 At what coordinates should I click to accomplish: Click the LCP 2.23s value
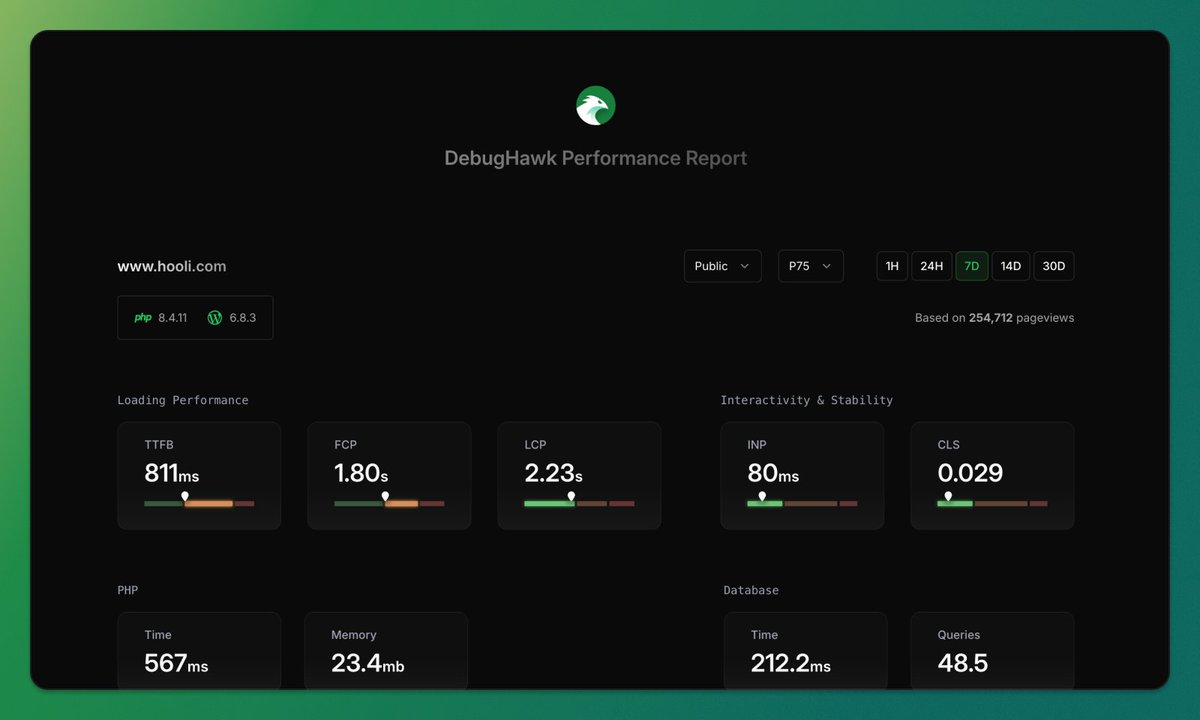(x=553, y=473)
